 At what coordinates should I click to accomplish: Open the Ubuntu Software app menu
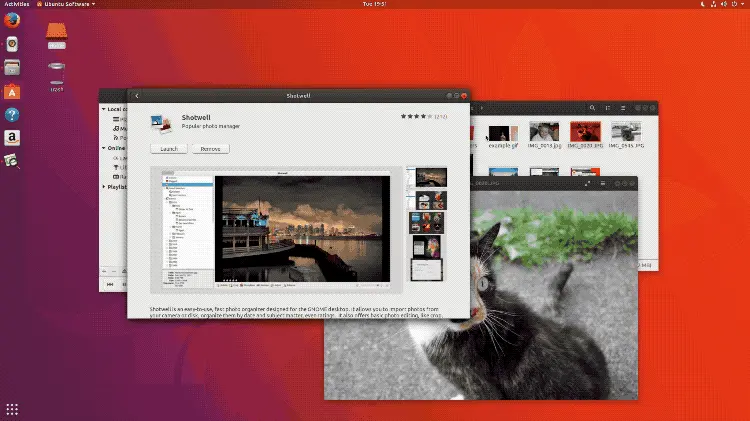66,4
